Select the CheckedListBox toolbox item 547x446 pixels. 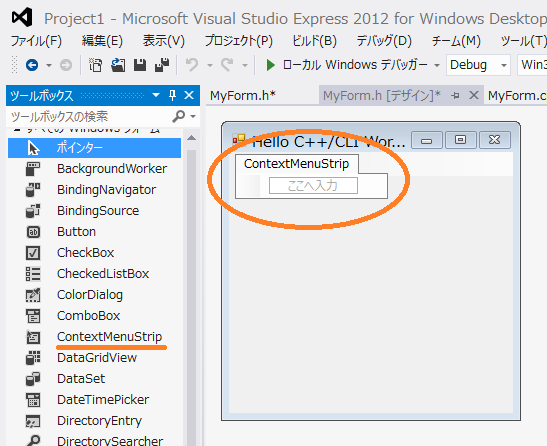pyautogui.click(x=95, y=274)
